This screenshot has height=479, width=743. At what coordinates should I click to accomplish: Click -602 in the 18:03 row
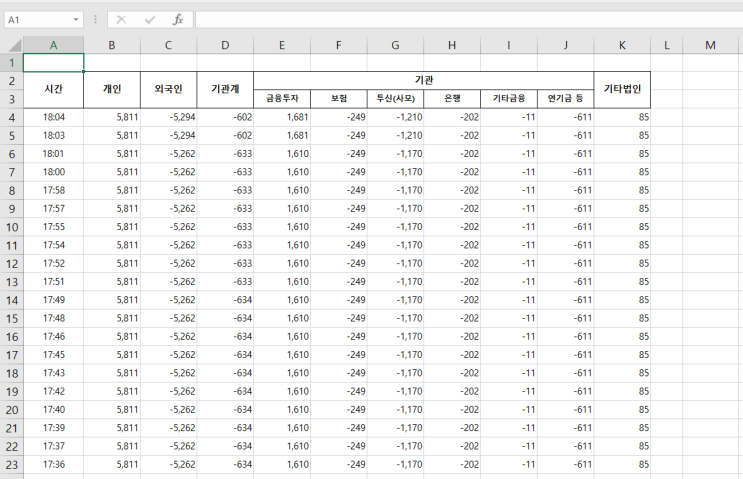coord(225,136)
